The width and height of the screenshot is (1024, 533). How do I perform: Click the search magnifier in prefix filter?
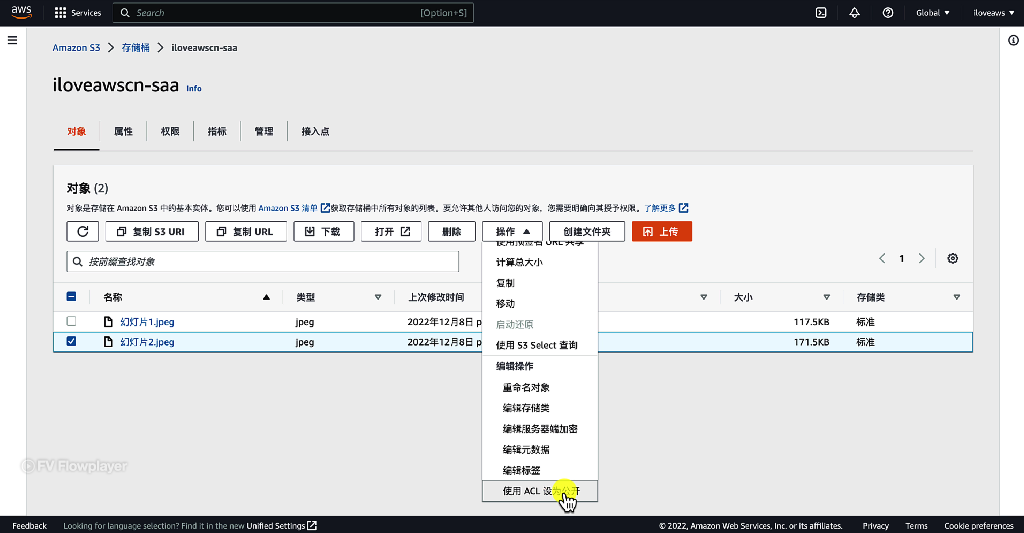78,262
